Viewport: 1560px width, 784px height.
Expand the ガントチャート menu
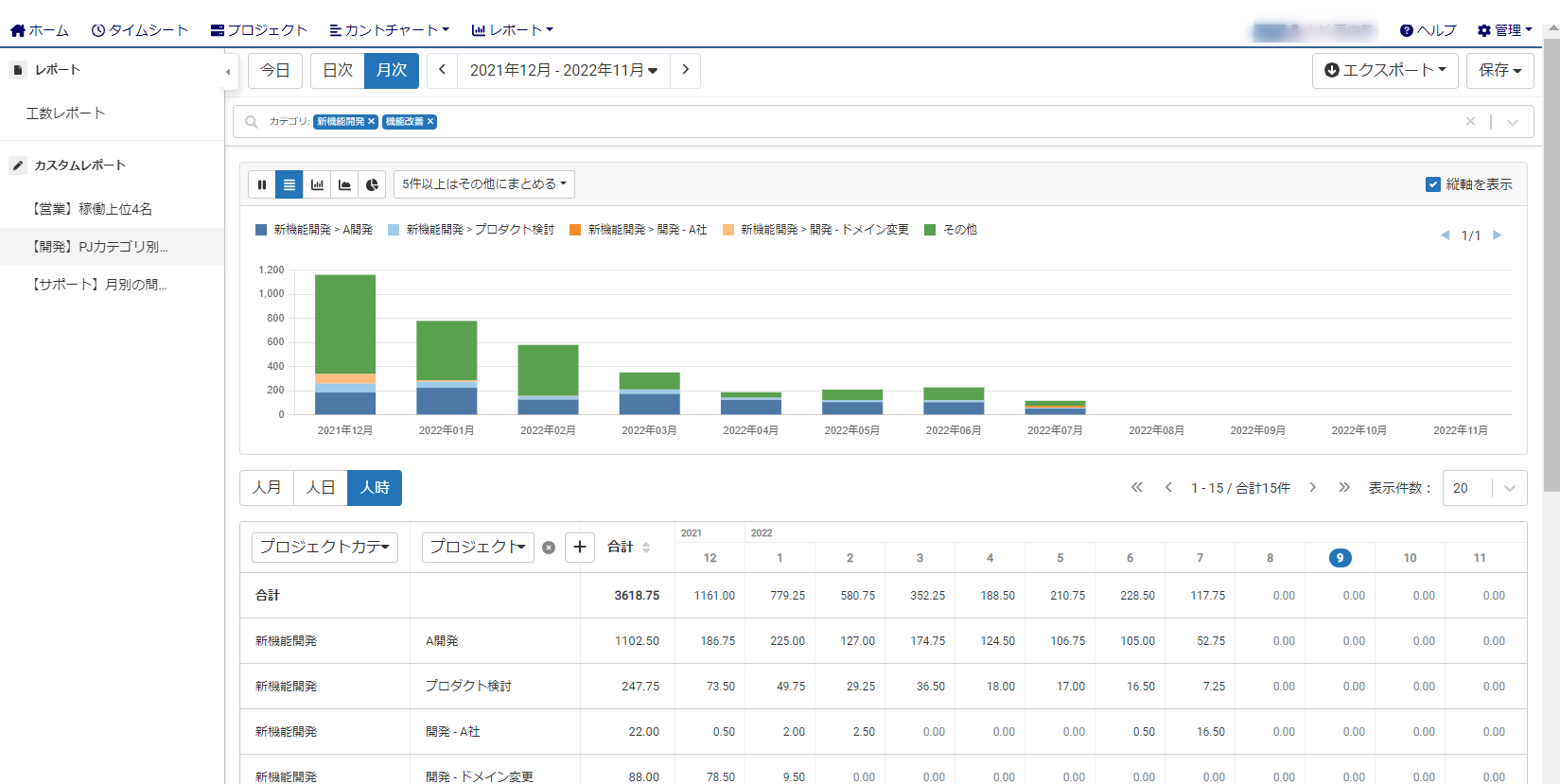point(389,30)
